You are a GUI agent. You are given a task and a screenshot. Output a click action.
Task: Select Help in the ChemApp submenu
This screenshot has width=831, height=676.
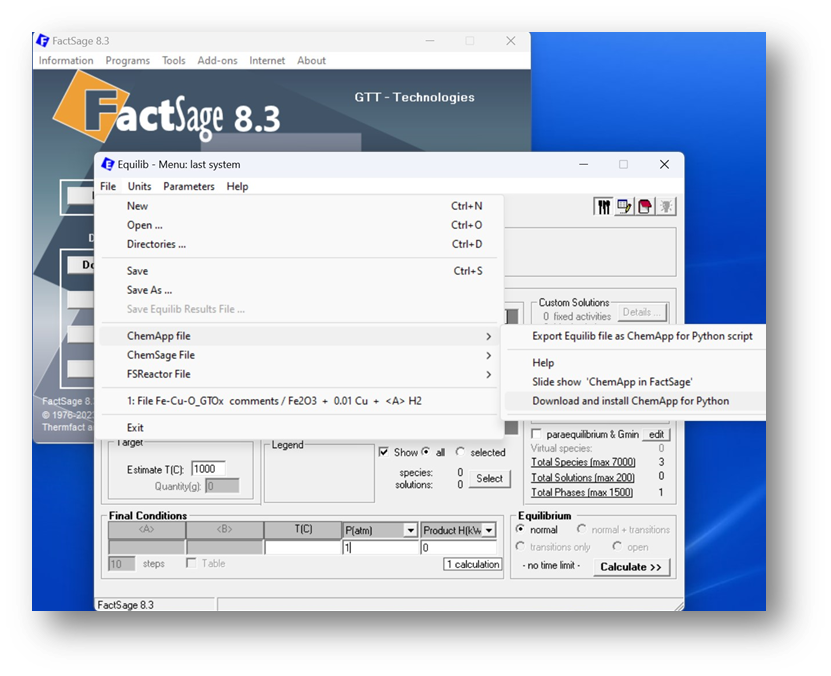(x=635, y=363)
